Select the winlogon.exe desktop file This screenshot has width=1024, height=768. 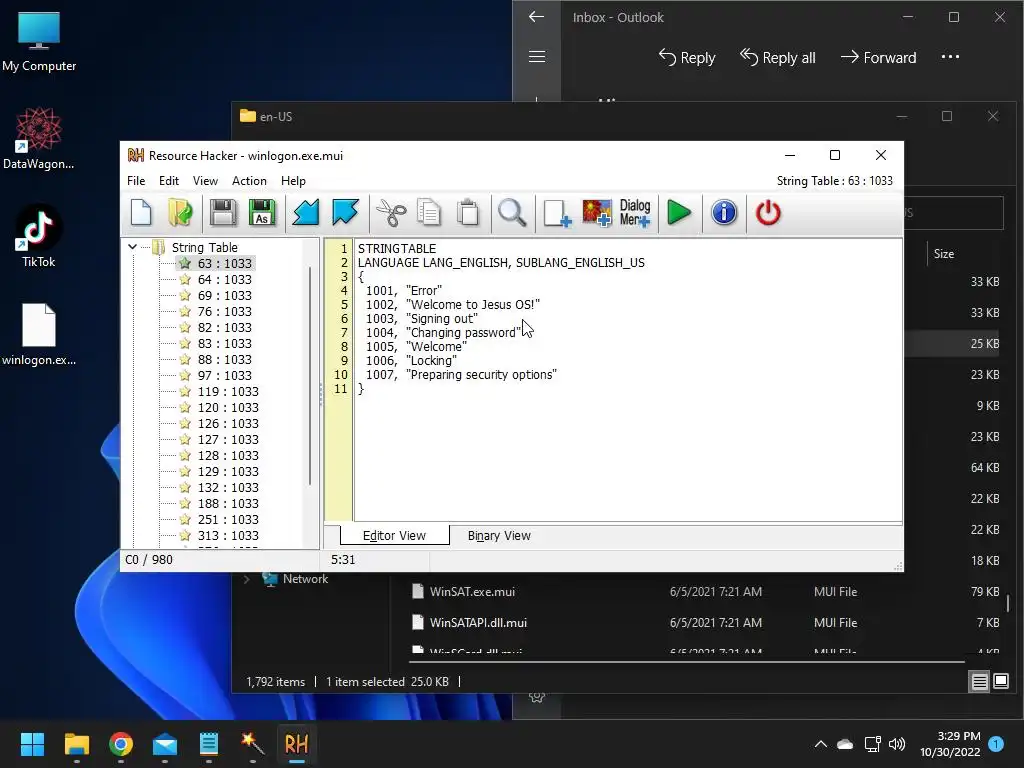39,334
